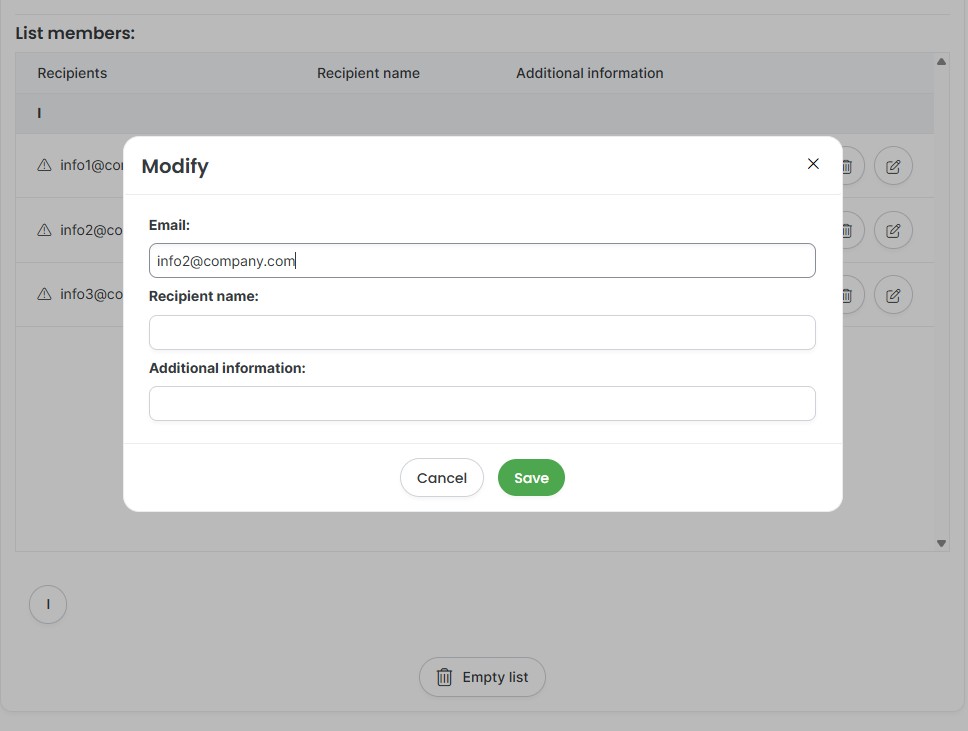
Task: Click the scrollbar up arrow of list
Action: click(x=941, y=61)
